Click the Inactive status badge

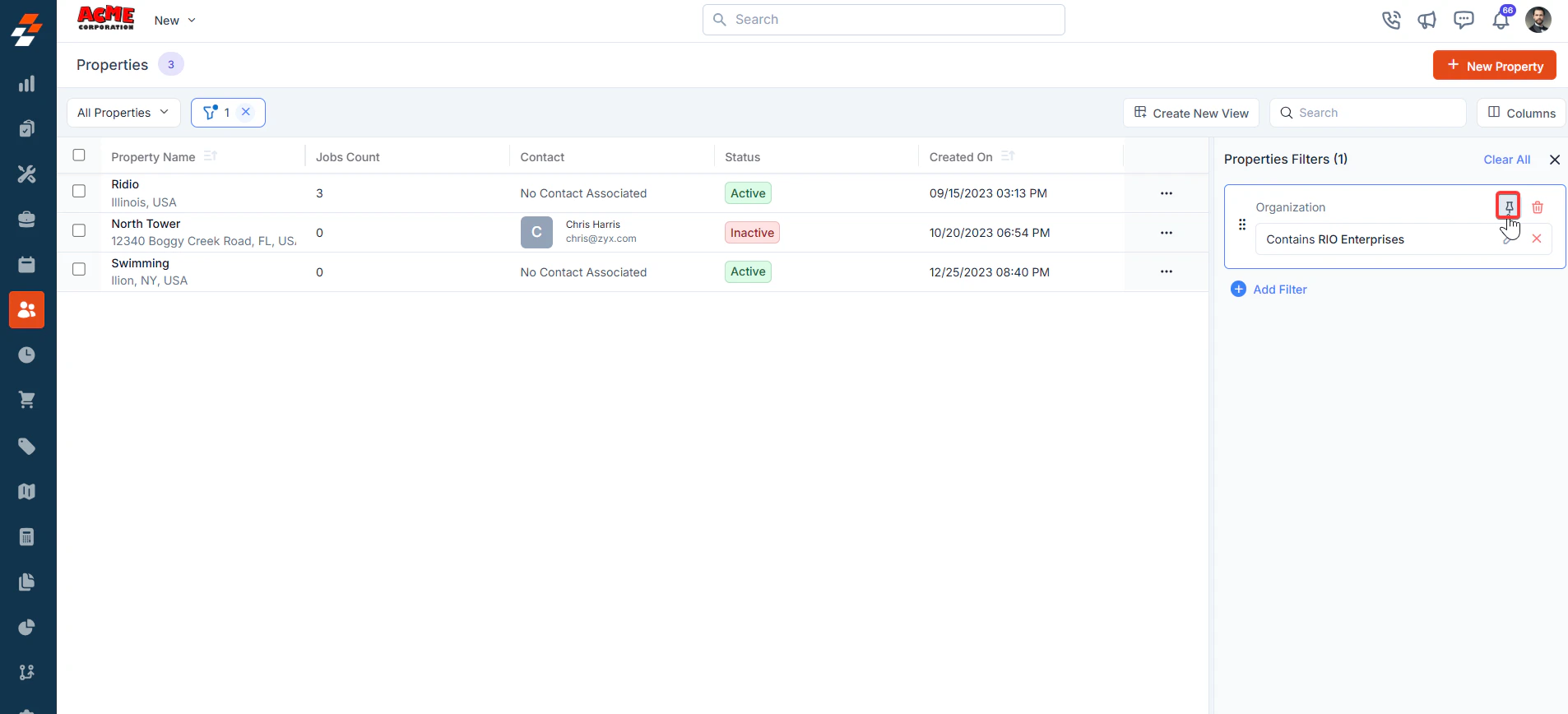tap(752, 233)
